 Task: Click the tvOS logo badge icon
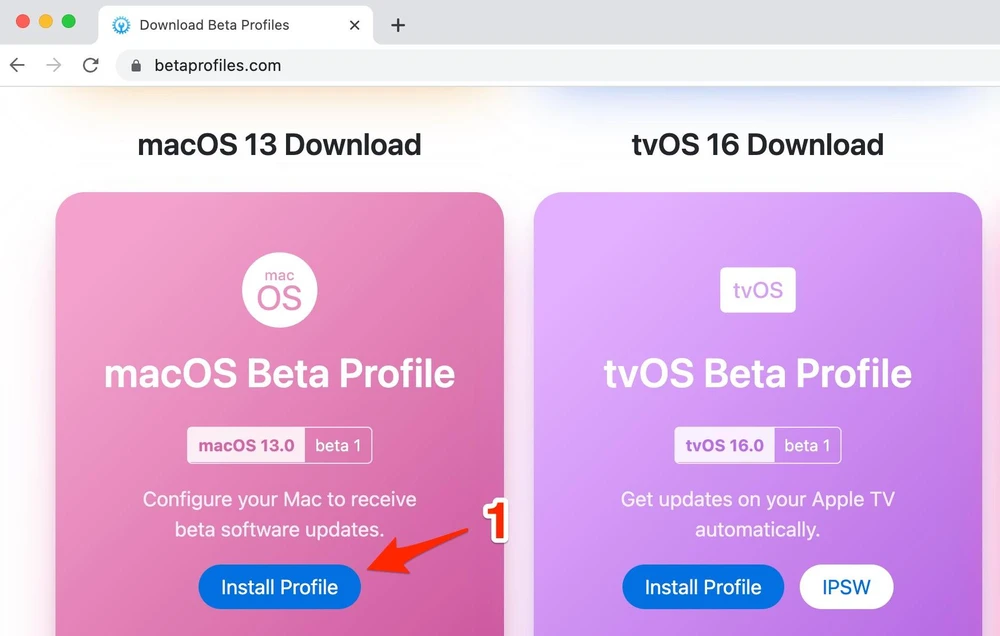click(757, 290)
